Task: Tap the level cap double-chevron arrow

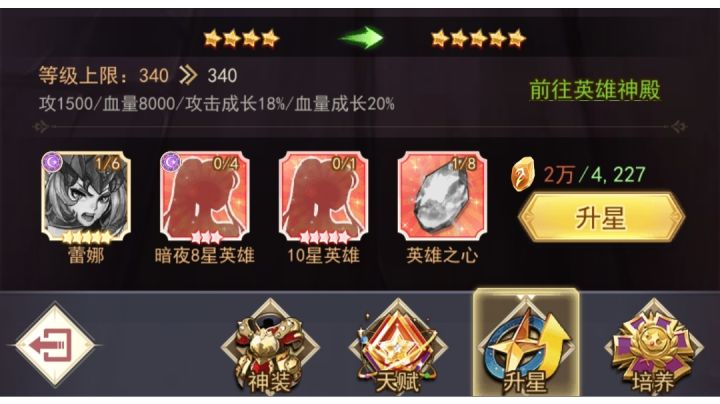Action: pos(188,75)
